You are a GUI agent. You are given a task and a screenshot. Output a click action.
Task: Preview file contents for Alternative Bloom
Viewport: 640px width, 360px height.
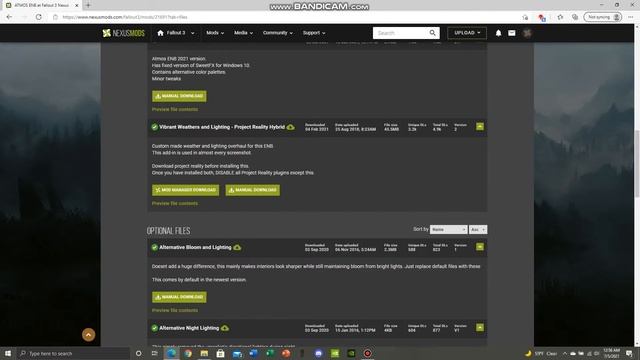[175, 310]
